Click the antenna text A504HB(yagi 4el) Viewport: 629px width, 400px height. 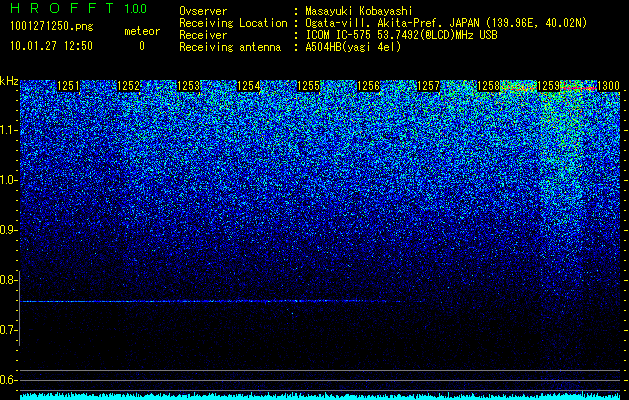point(353,47)
